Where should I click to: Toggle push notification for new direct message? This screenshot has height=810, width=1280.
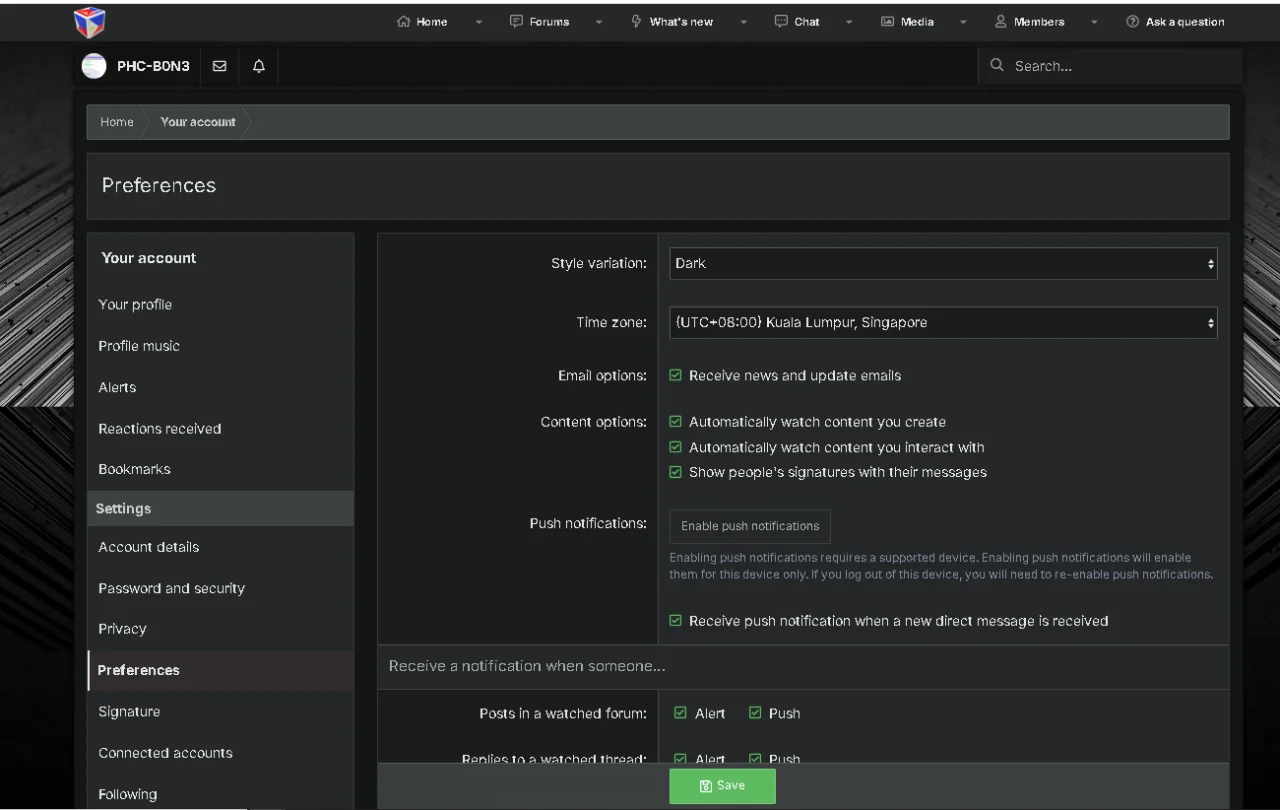point(675,621)
